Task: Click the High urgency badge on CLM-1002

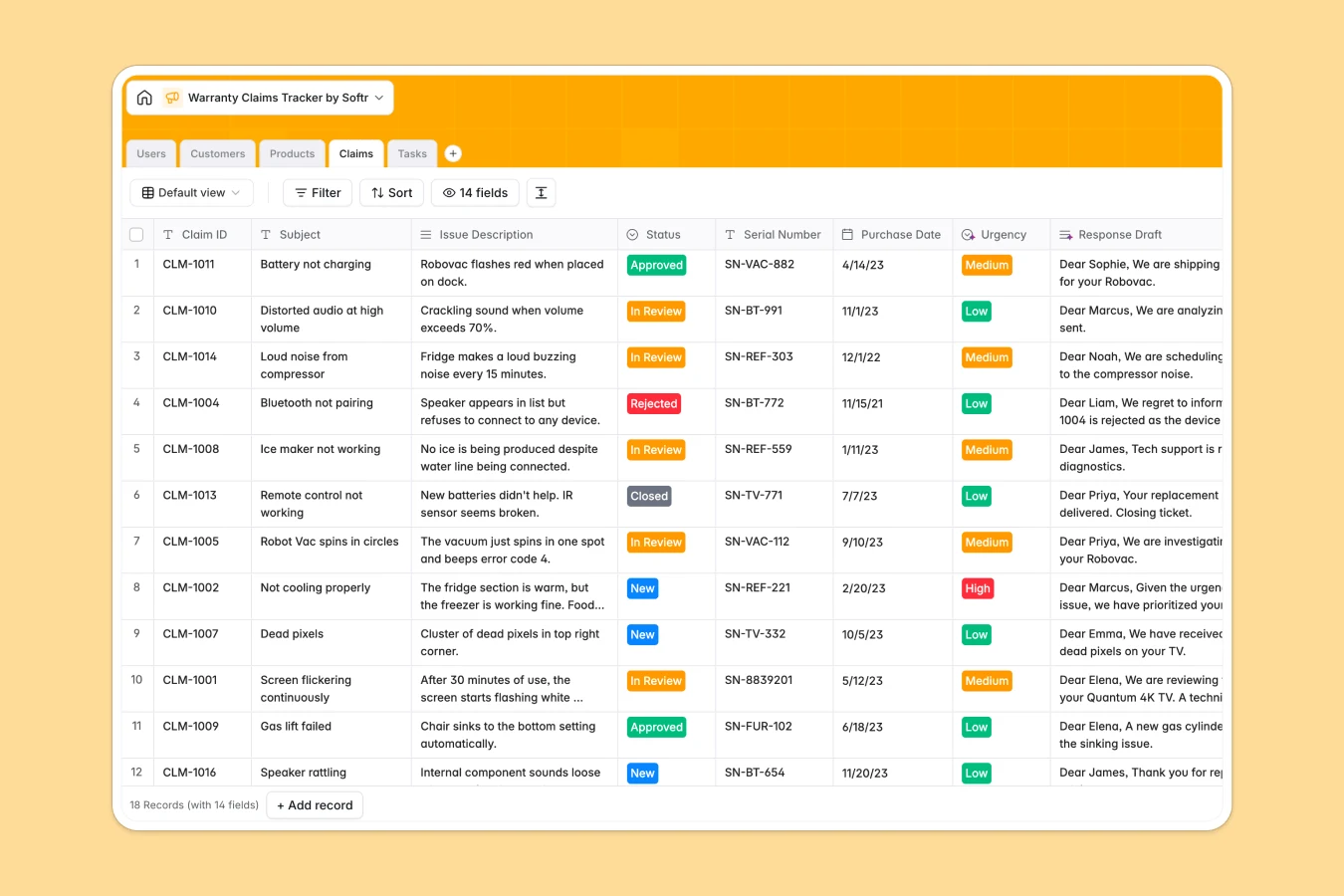Action: coord(977,588)
